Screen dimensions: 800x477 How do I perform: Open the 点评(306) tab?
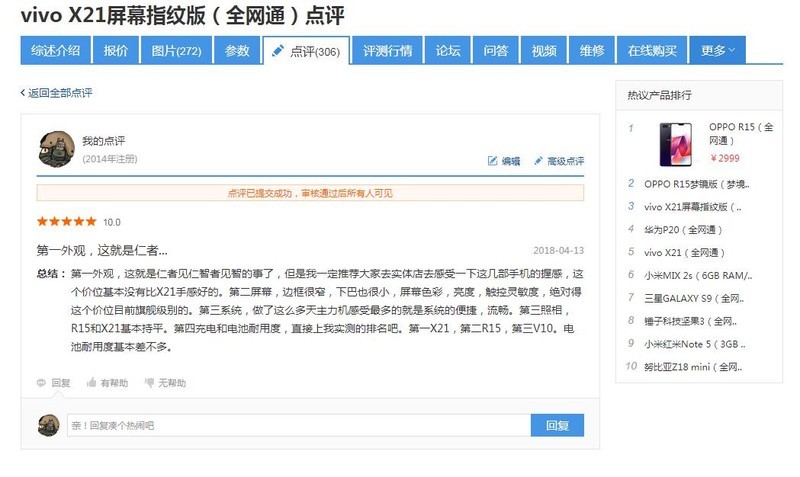pos(306,51)
